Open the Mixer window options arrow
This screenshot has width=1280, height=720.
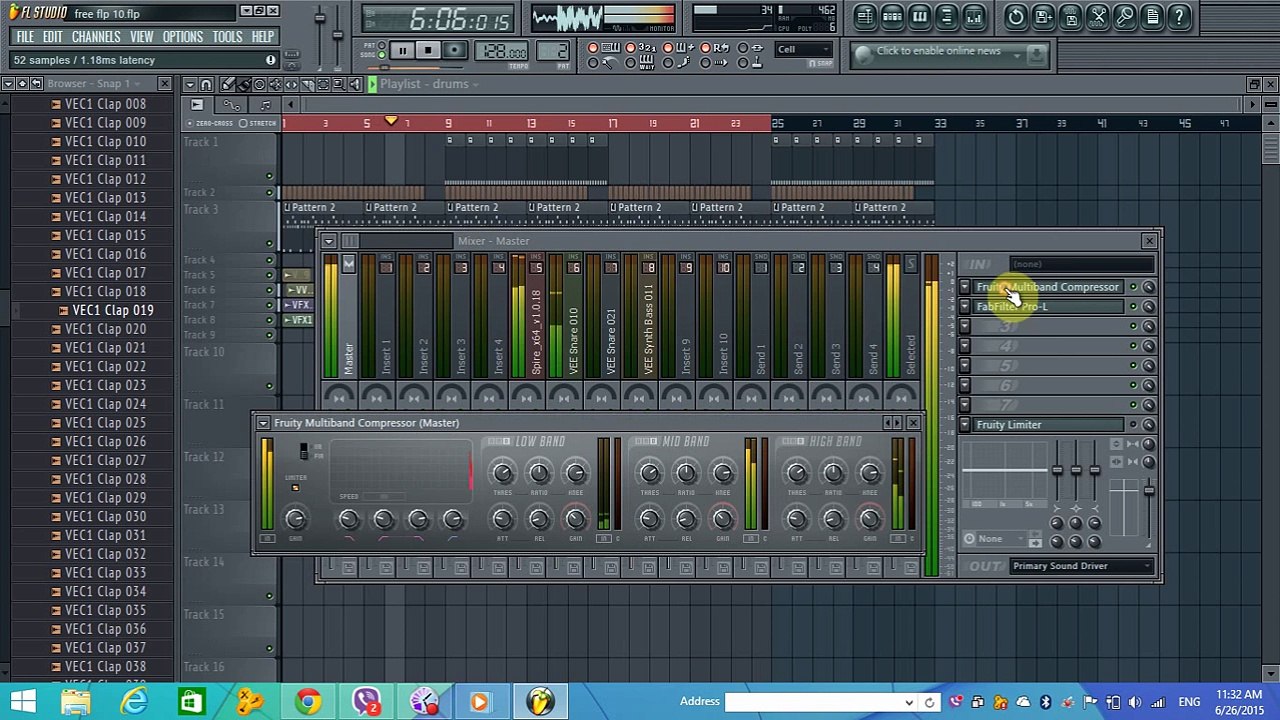pyautogui.click(x=328, y=241)
